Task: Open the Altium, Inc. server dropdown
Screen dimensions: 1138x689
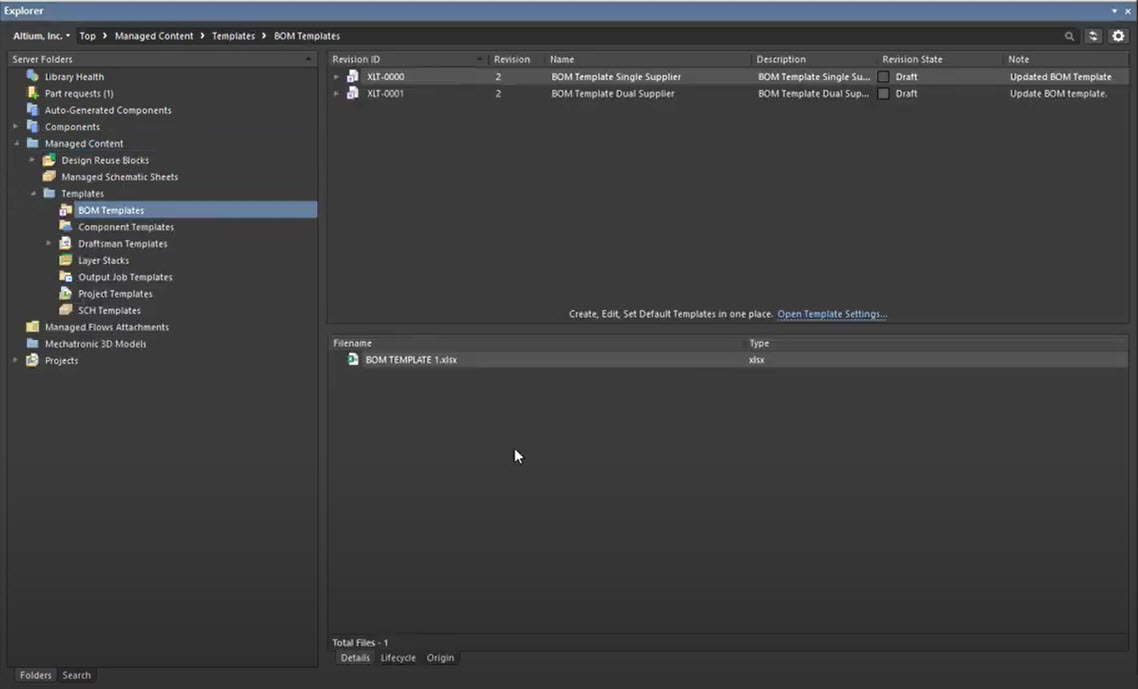Action: point(40,35)
